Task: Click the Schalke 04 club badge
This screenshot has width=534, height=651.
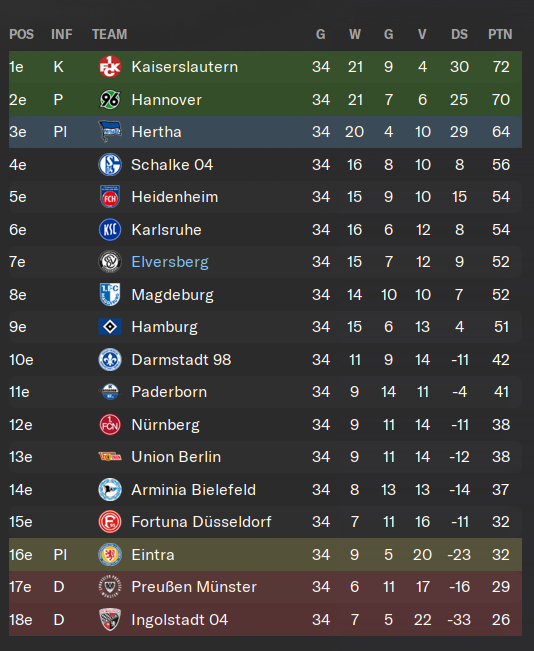Action: 110,164
